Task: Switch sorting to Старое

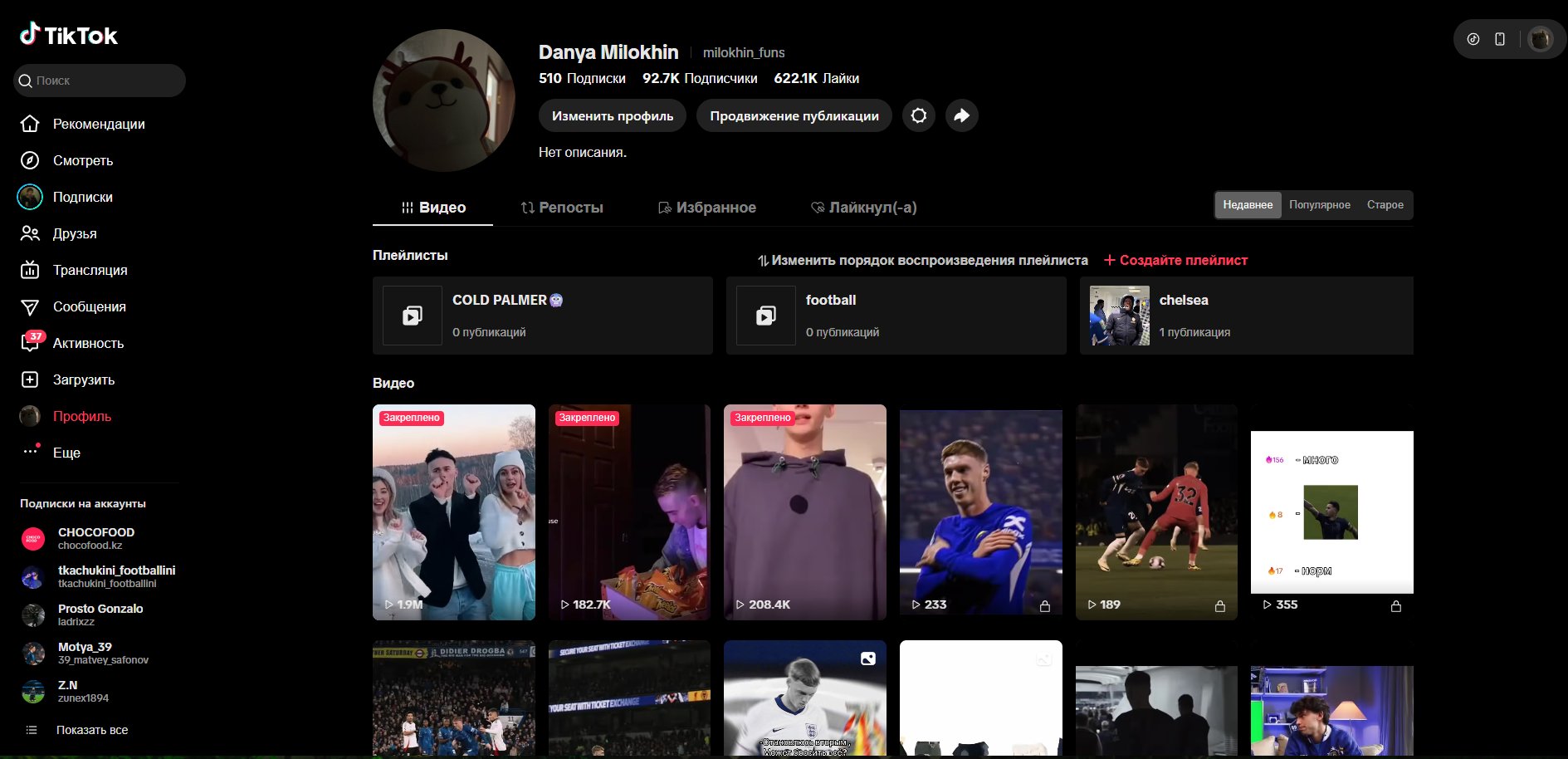Action: coord(1385,204)
